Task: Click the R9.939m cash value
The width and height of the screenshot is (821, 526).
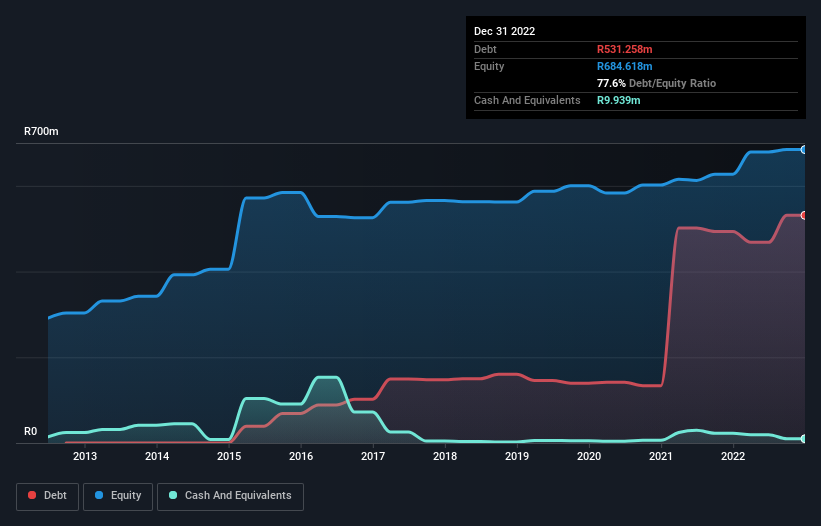Action: pyautogui.click(x=618, y=100)
